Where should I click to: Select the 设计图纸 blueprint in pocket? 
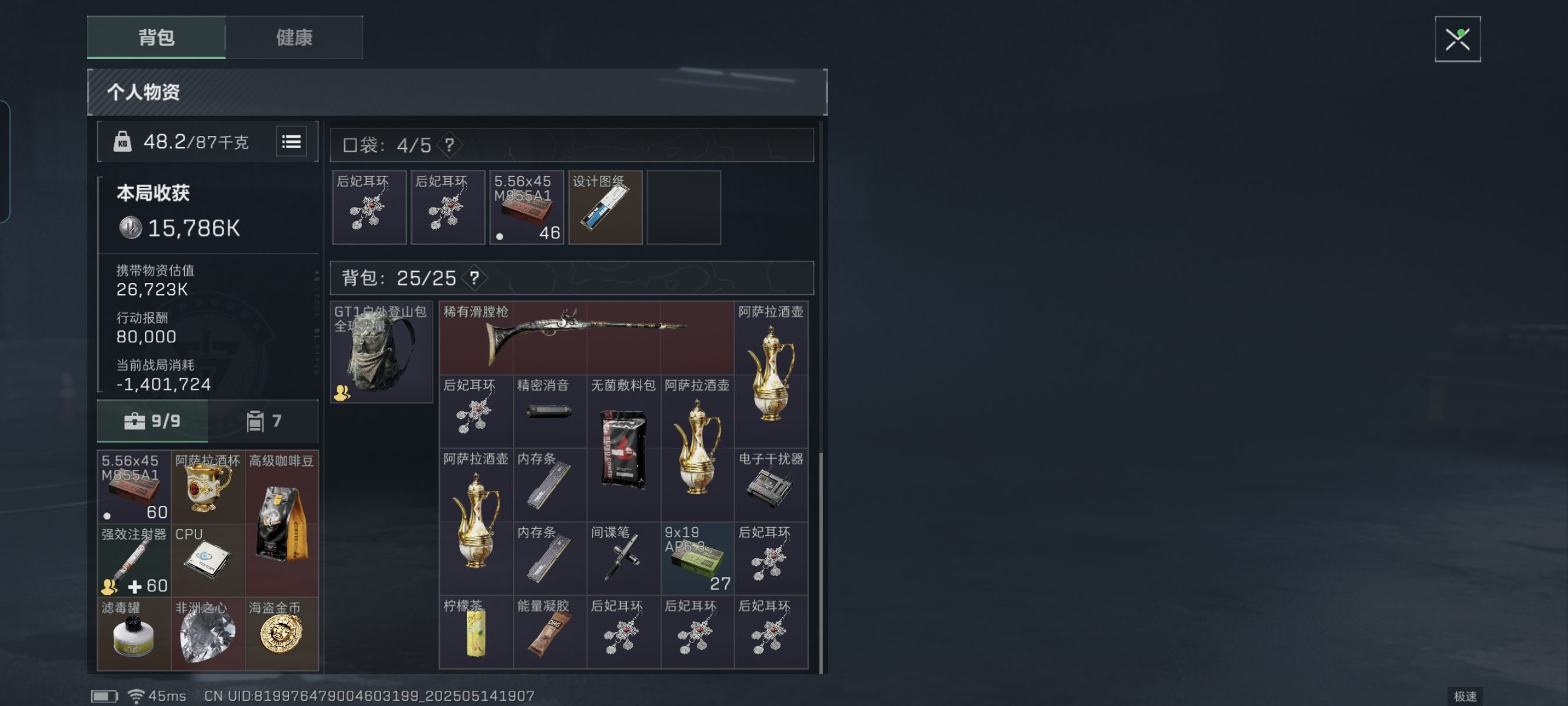[x=605, y=208]
